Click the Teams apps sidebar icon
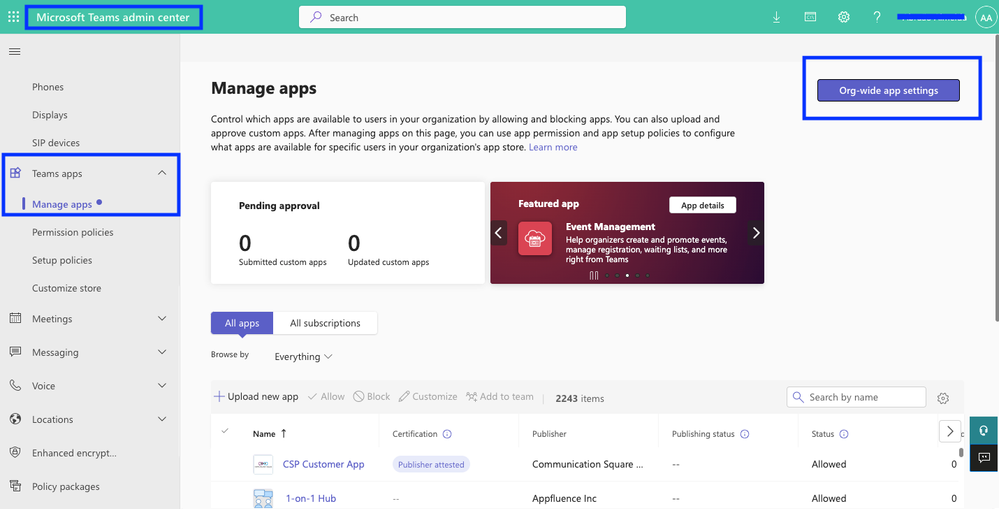 click(15, 173)
